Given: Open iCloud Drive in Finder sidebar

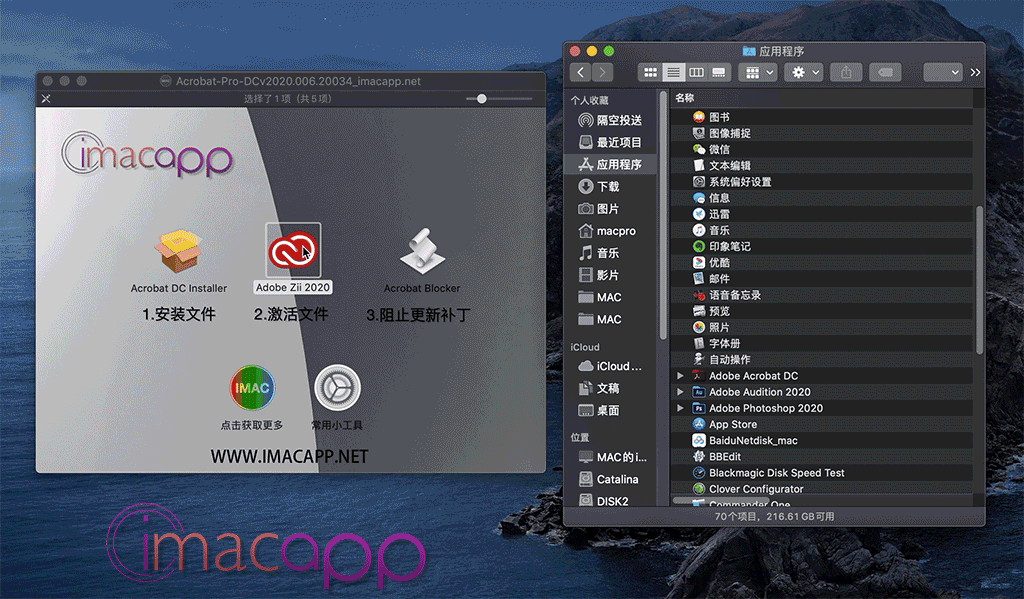Looking at the screenshot, I should pos(611,366).
